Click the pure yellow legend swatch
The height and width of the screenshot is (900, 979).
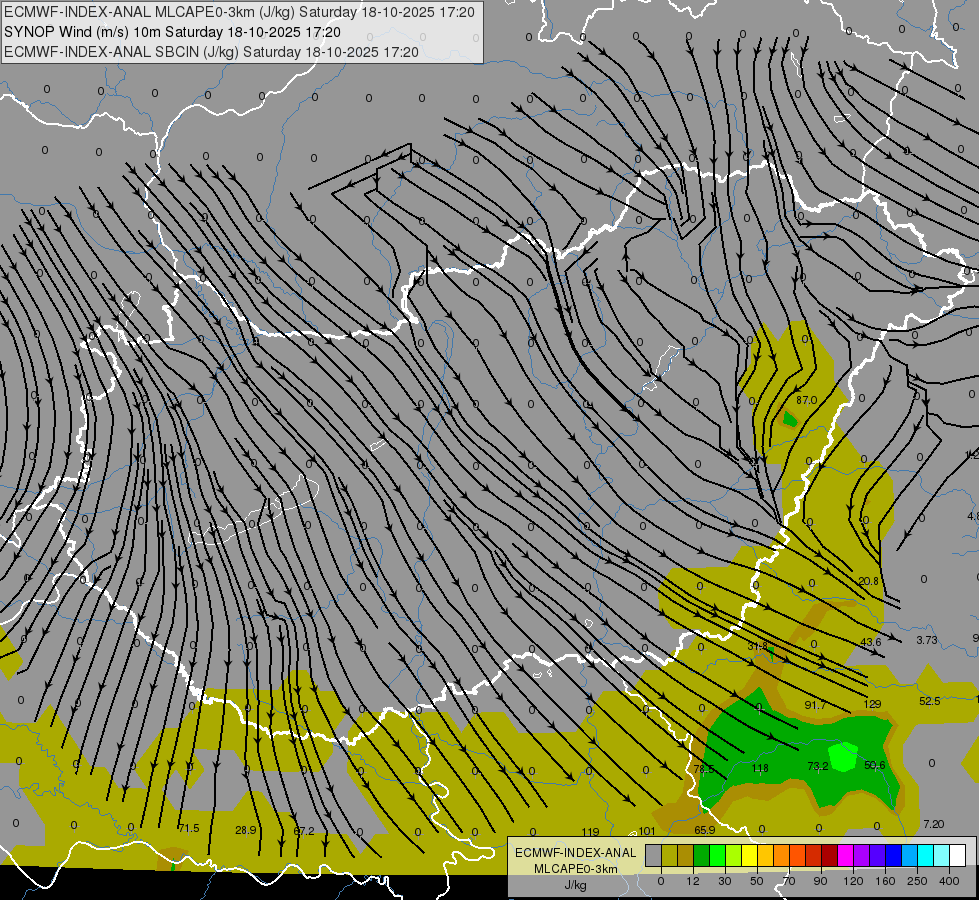750,855
